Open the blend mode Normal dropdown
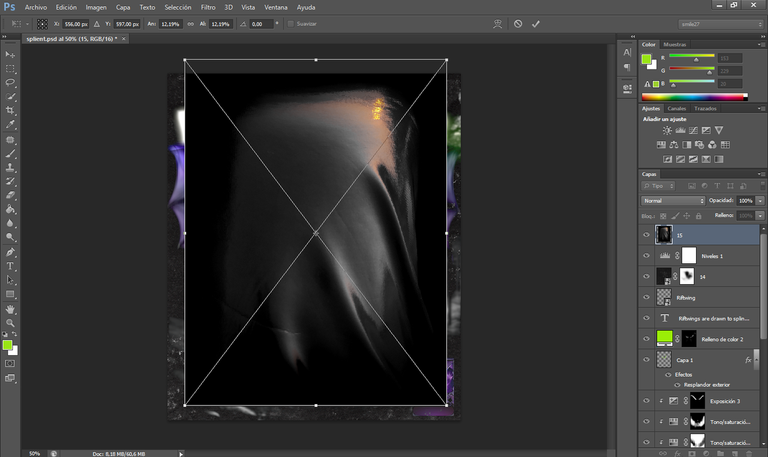Viewport: 768px width, 457px height. click(672, 201)
